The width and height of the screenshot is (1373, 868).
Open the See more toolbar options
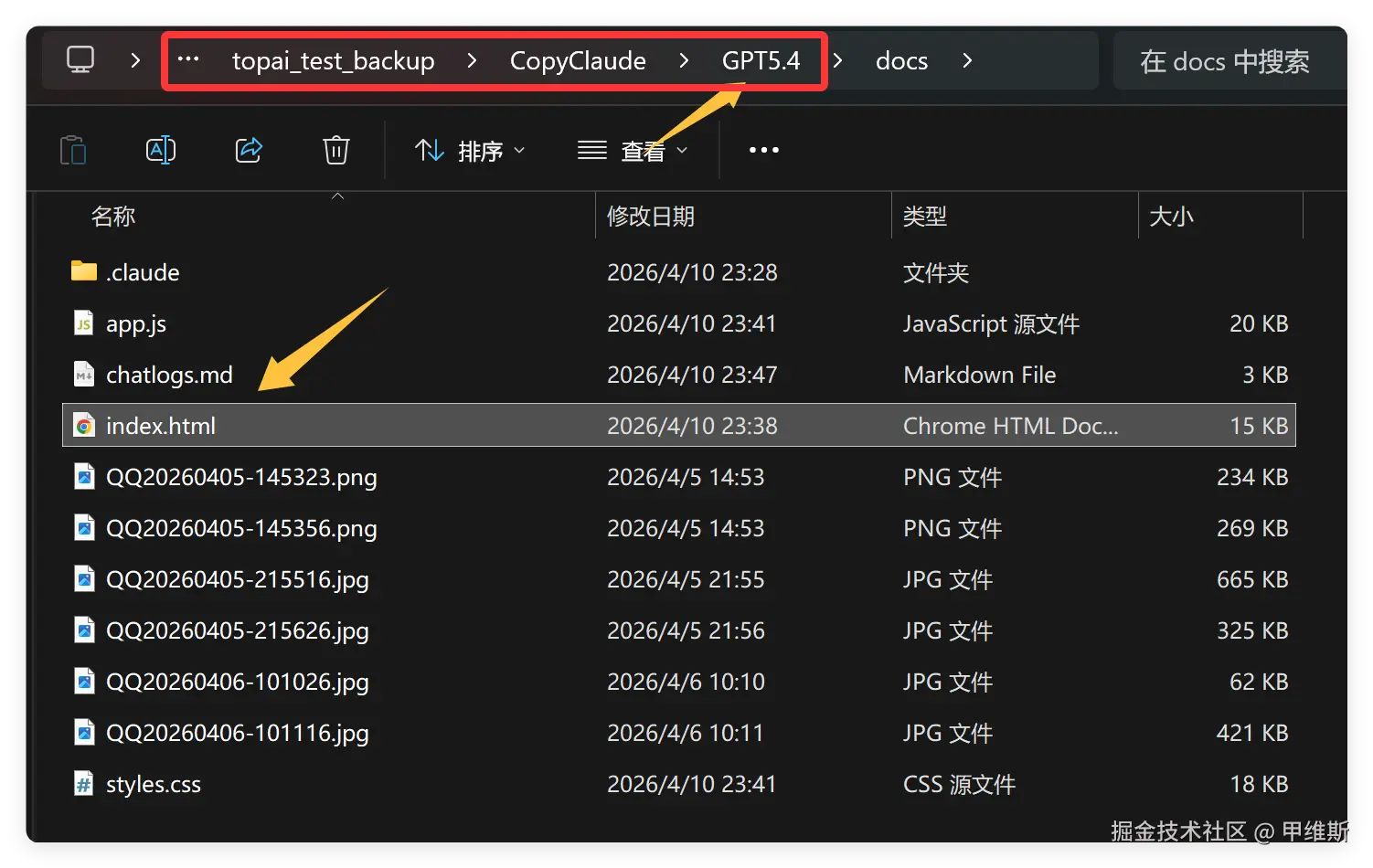[x=764, y=150]
